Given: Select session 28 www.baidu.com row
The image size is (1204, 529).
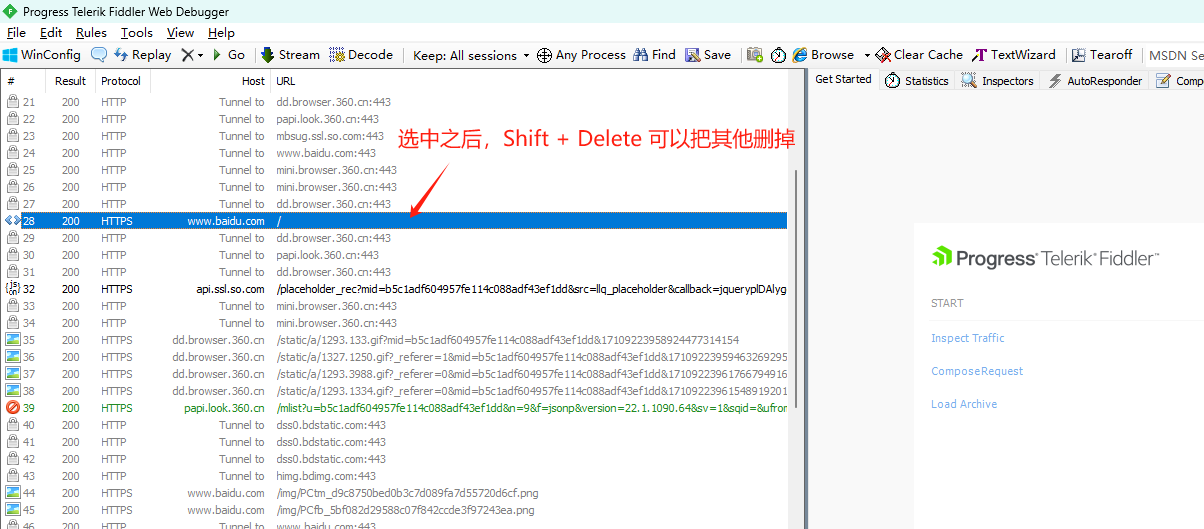Looking at the screenshot, I should 395,221.
